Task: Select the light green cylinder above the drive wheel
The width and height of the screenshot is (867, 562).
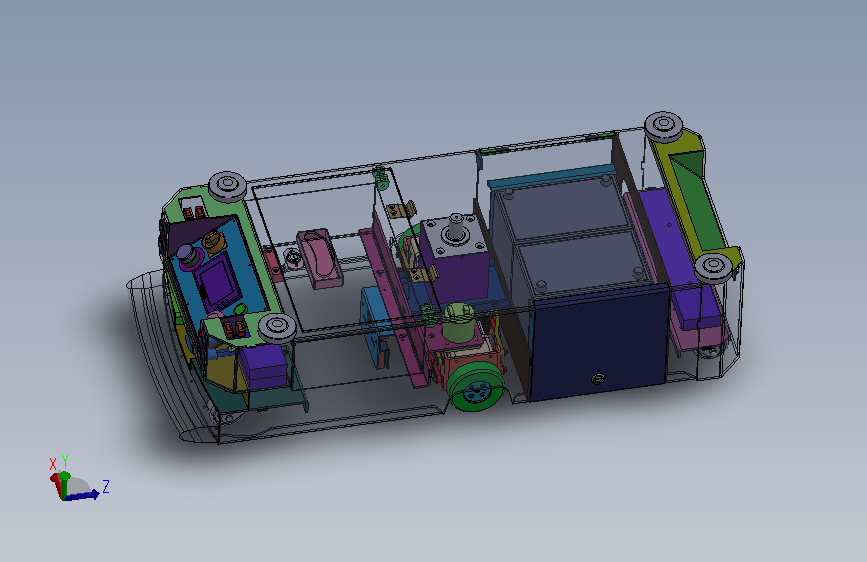Action: 458,323
